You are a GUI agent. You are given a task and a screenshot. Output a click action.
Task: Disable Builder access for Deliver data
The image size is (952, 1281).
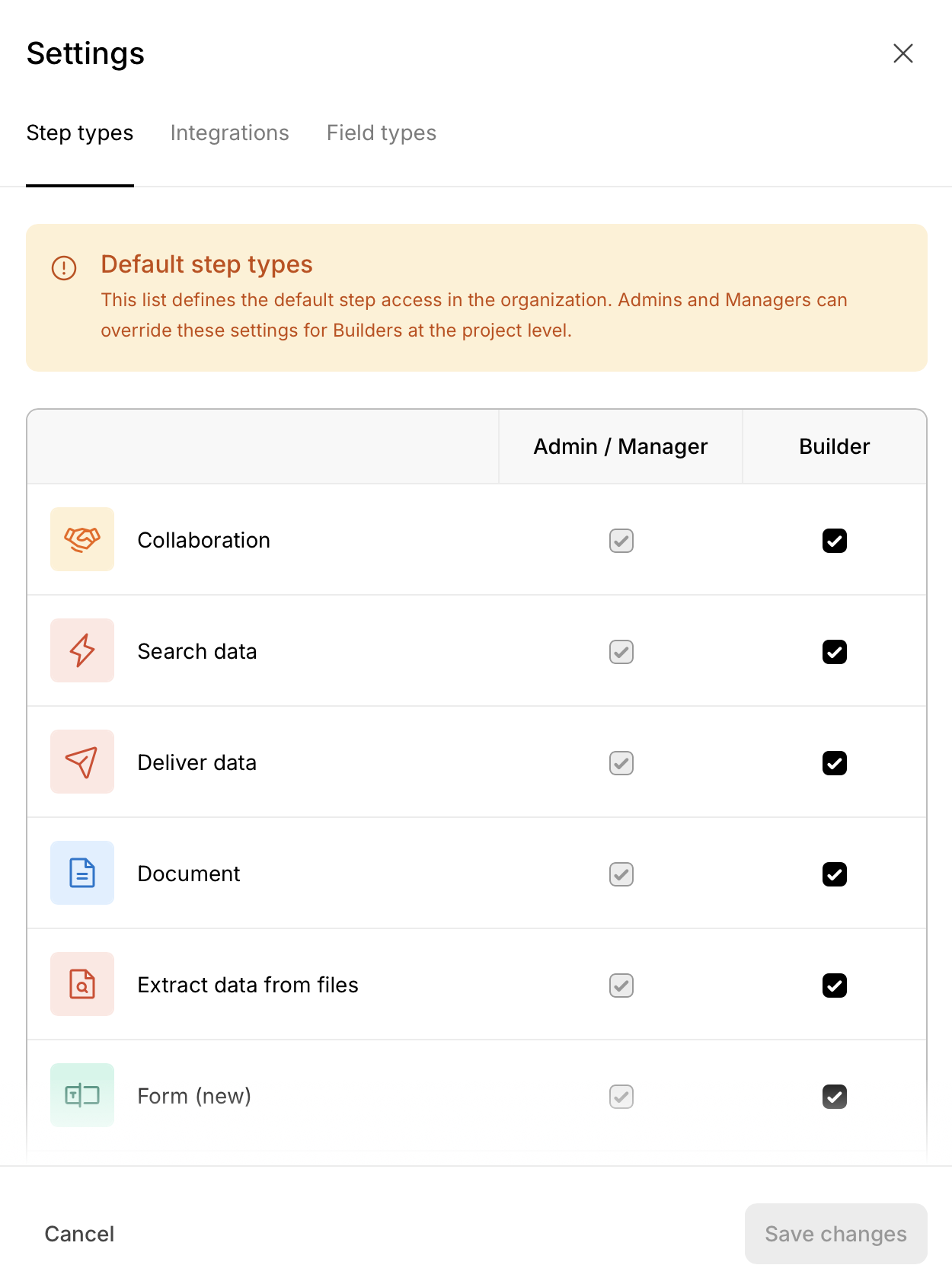click(835, 763)
